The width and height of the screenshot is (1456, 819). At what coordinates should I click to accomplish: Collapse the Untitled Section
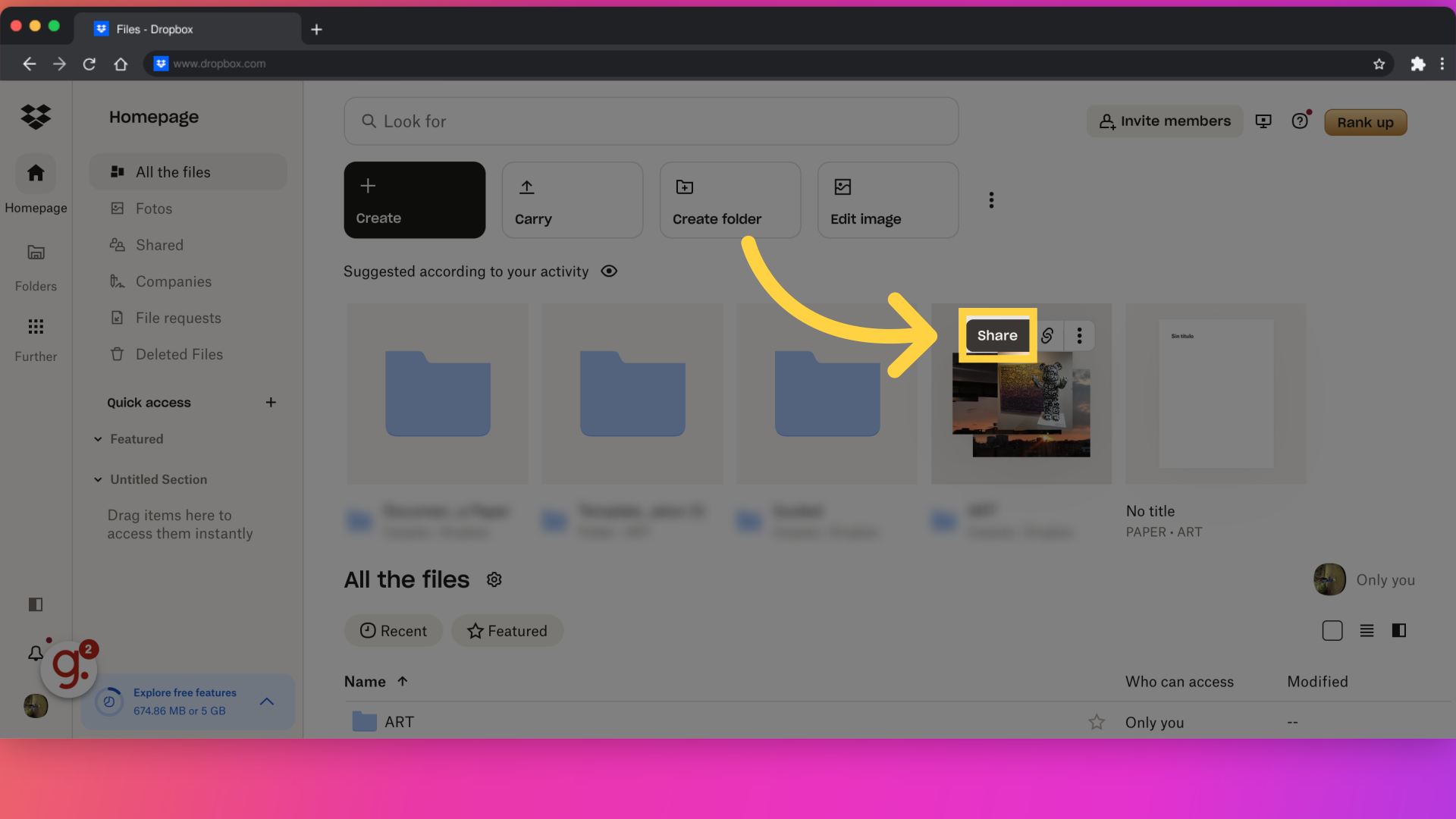tap(98, 480)
